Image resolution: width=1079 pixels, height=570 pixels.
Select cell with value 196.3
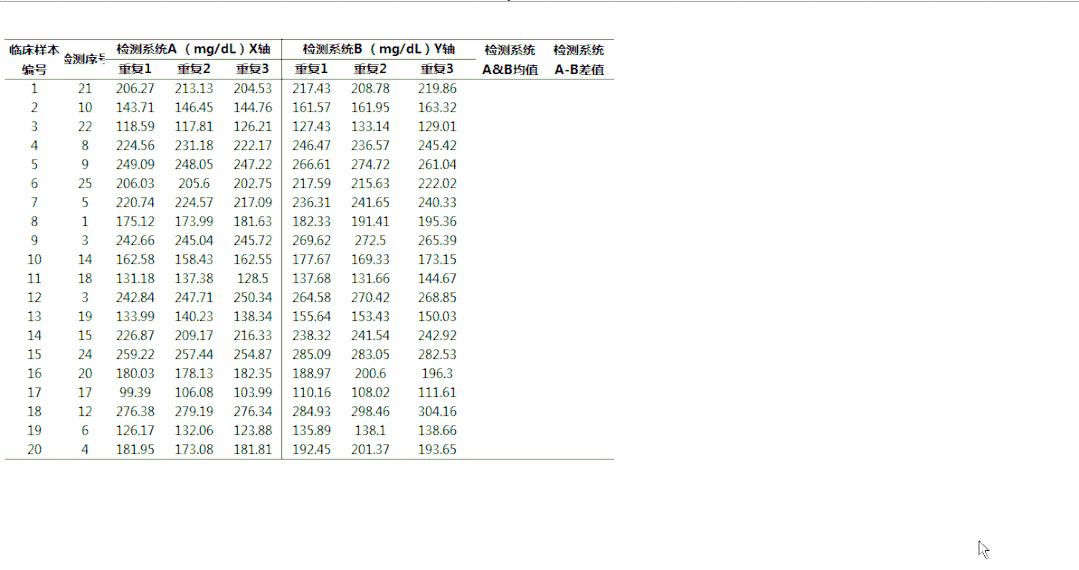(437, 374)
